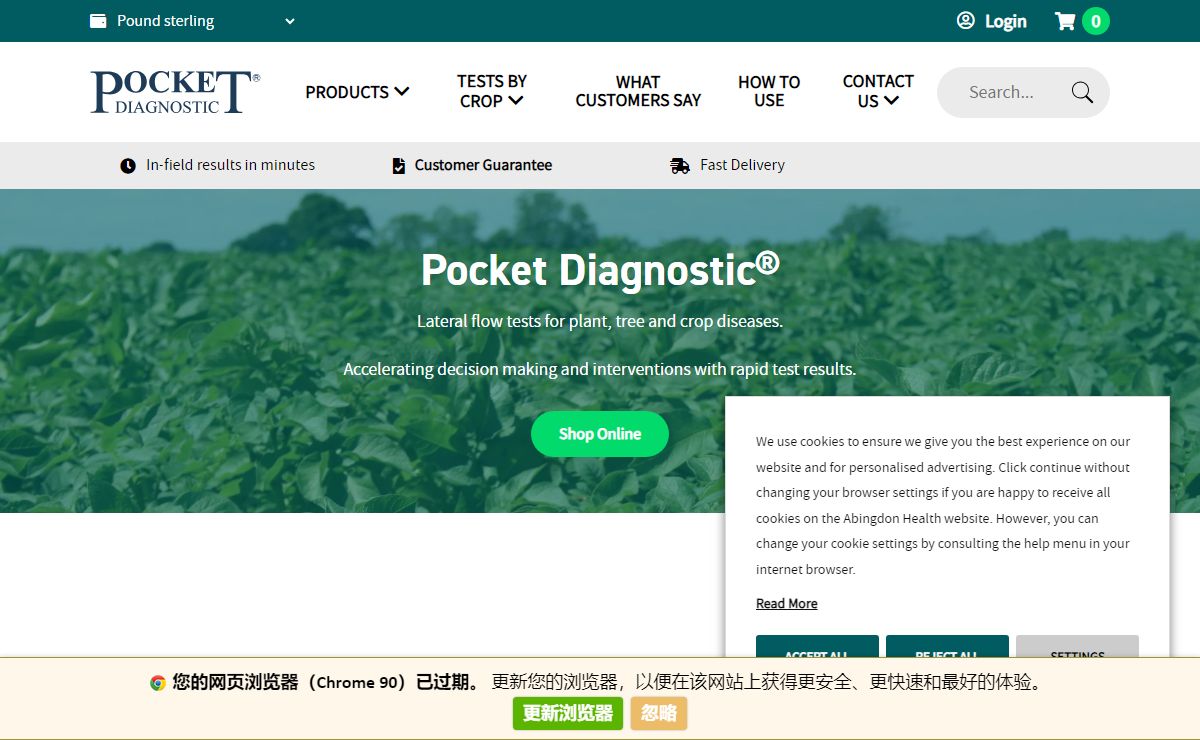Open cookie Settings
This screenshot has height=740, width=1200.
click(x=1077, y=646)
